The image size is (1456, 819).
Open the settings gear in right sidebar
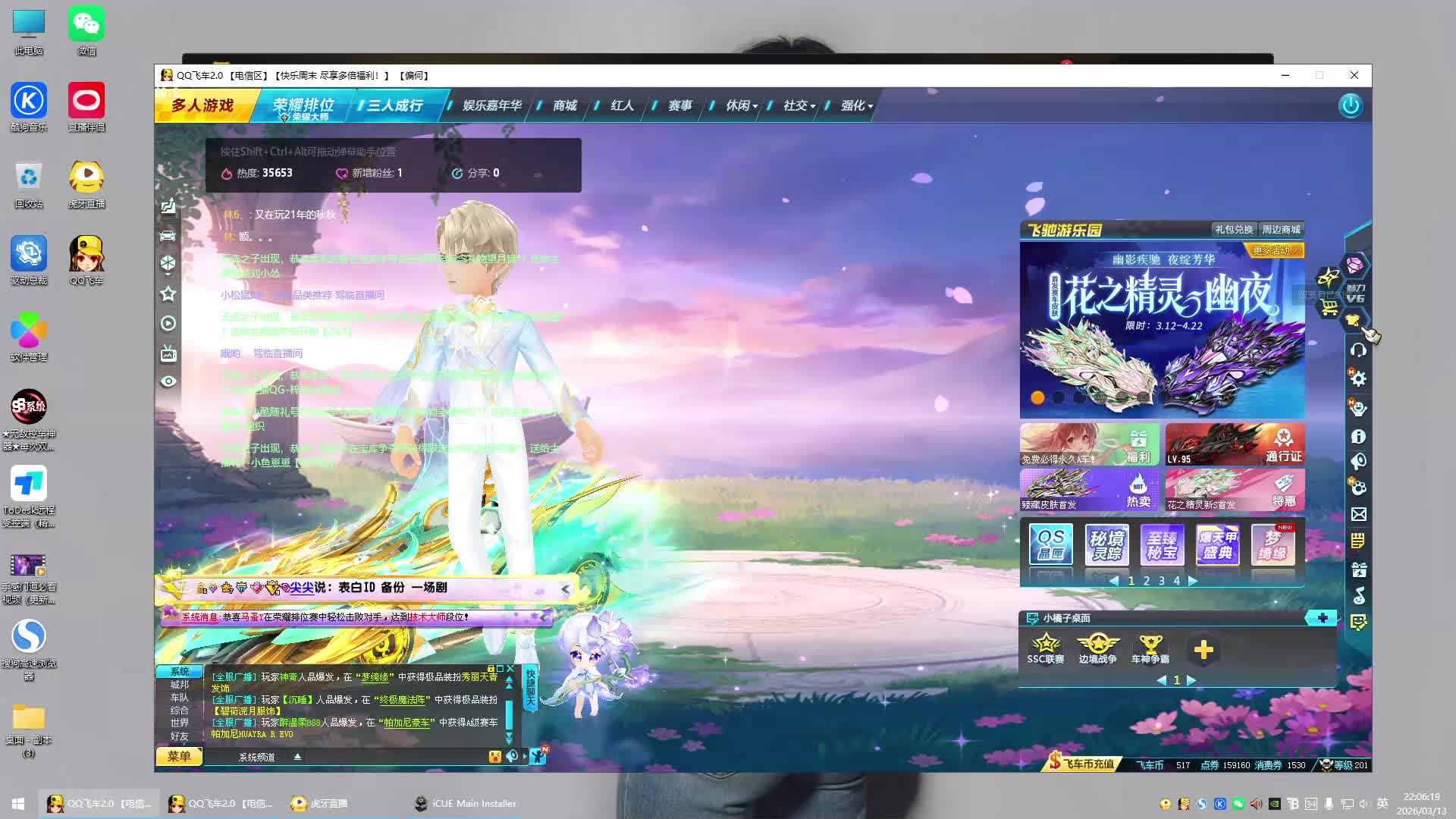1358,378
